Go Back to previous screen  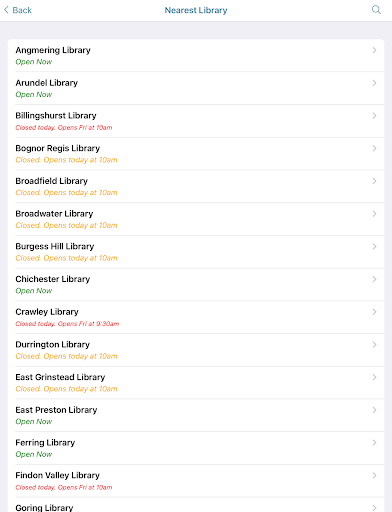tap(18, 10)
